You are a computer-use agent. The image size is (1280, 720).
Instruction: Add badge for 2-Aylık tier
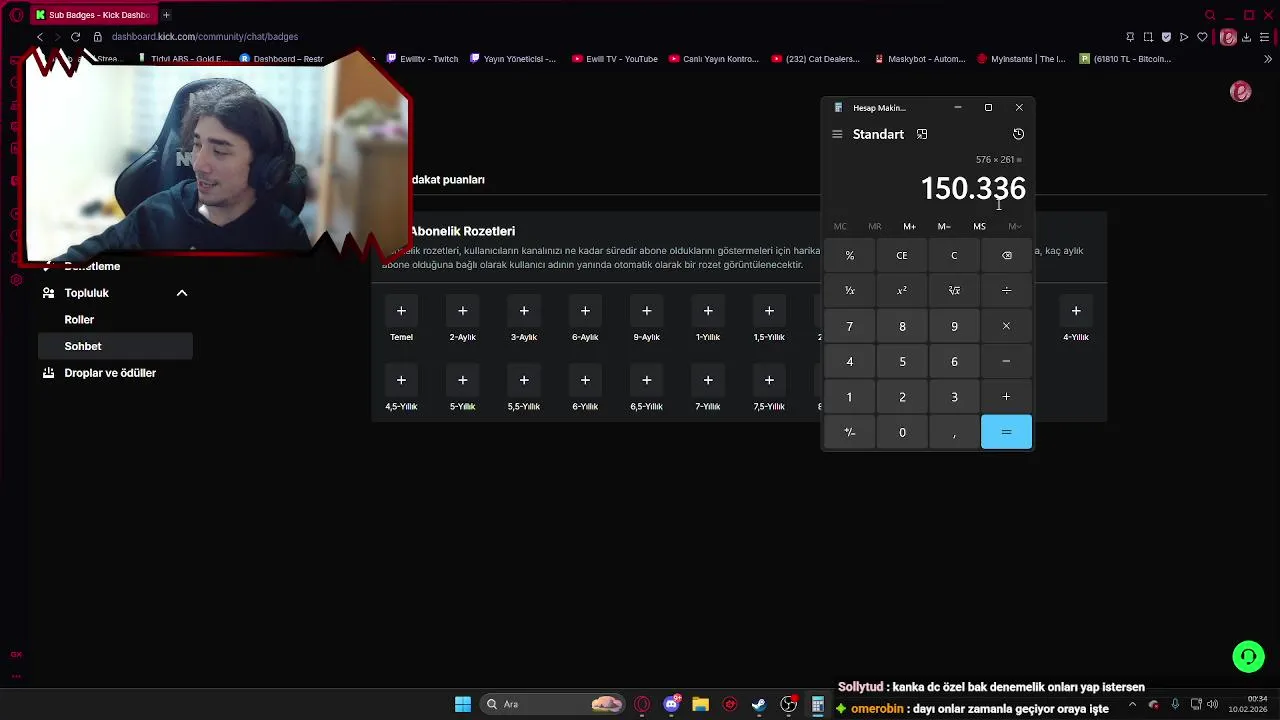point(462,311)
